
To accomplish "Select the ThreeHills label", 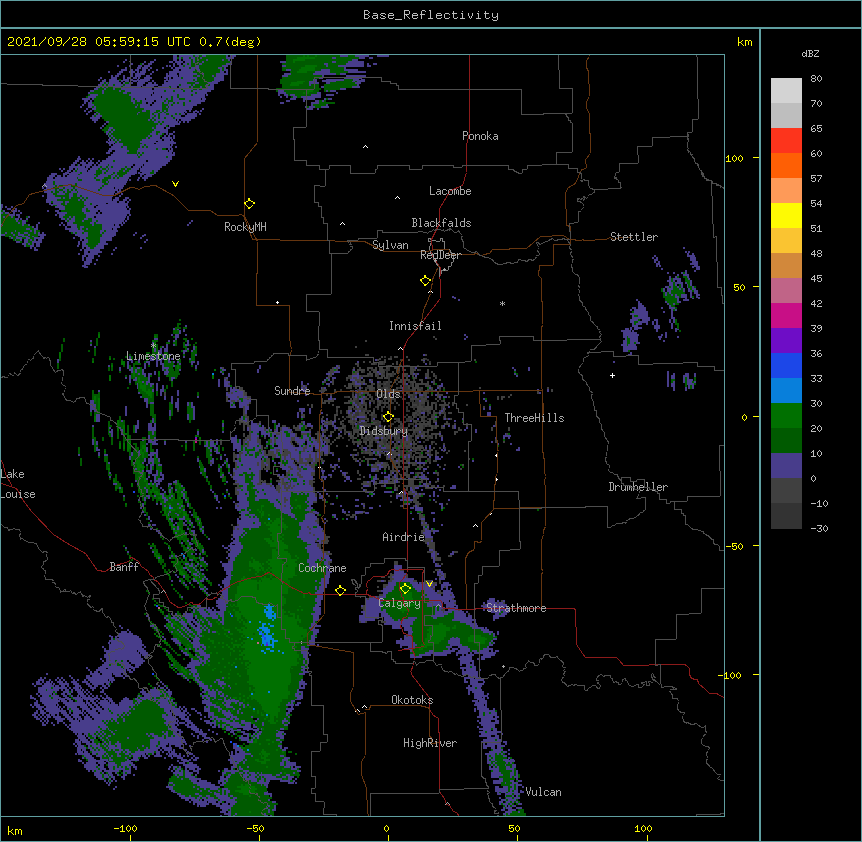I will 534,418.
